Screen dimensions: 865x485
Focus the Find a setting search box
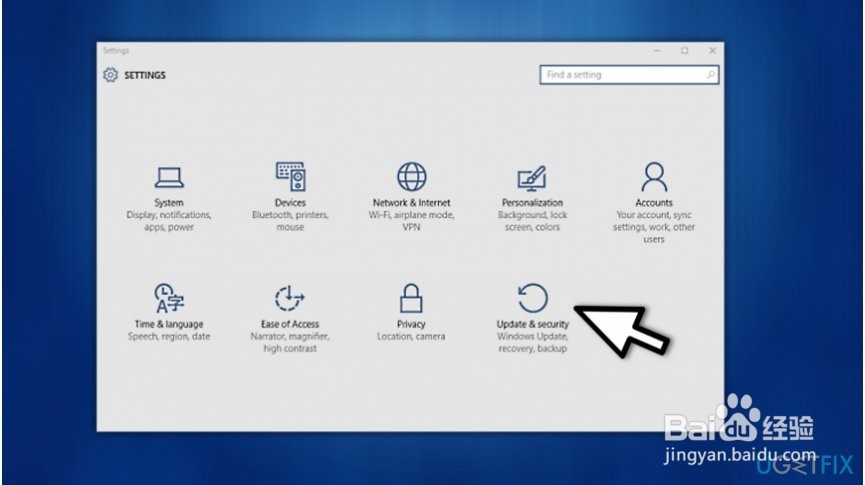click(x=629, y=74)
